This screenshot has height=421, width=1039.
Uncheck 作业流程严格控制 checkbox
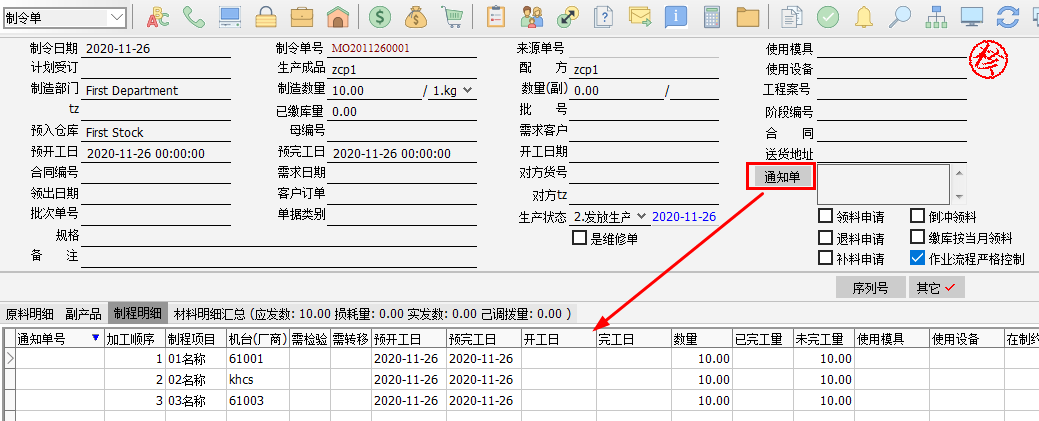(x=917, y=258)
